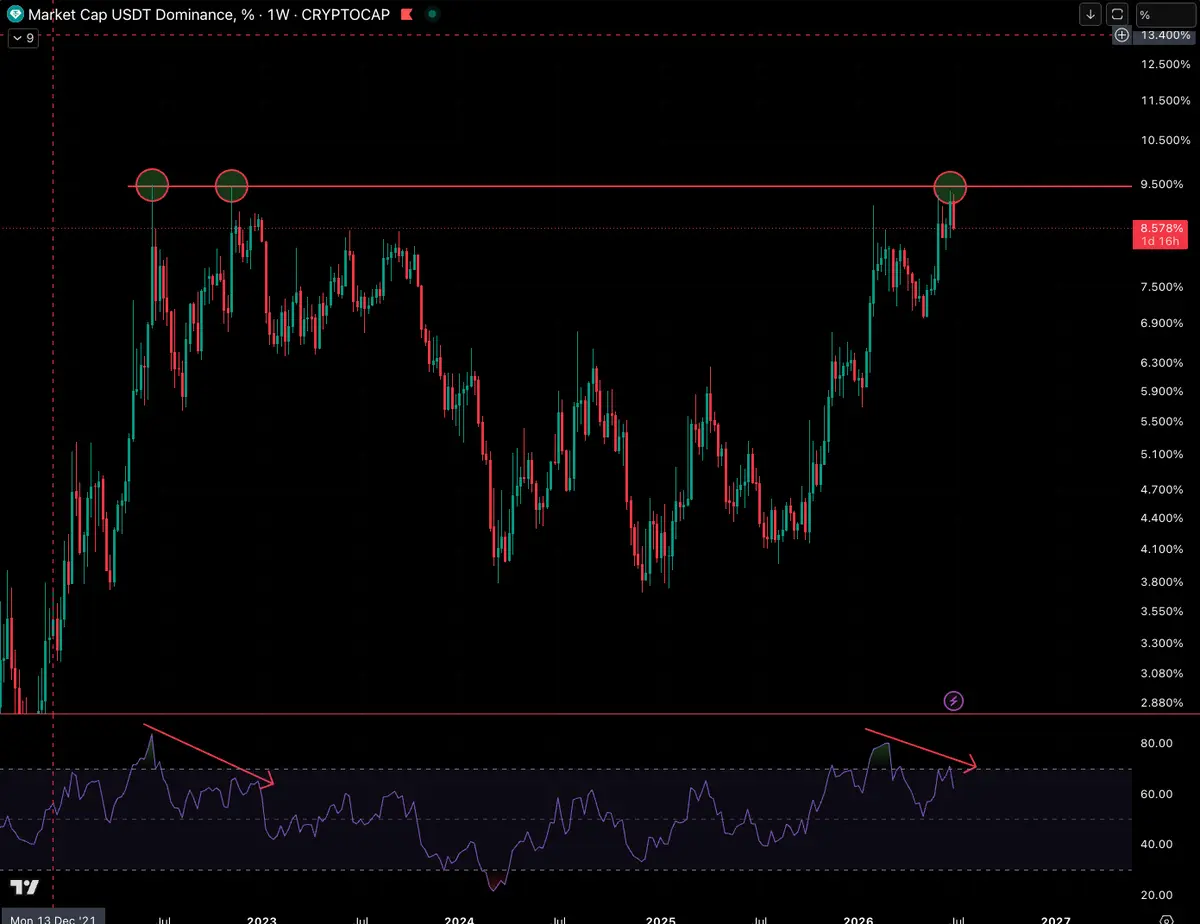Click the Mon 13 Dec '21 date label
The height and width of the screenshot is (924, 1200).
click(x=52, y=918)
